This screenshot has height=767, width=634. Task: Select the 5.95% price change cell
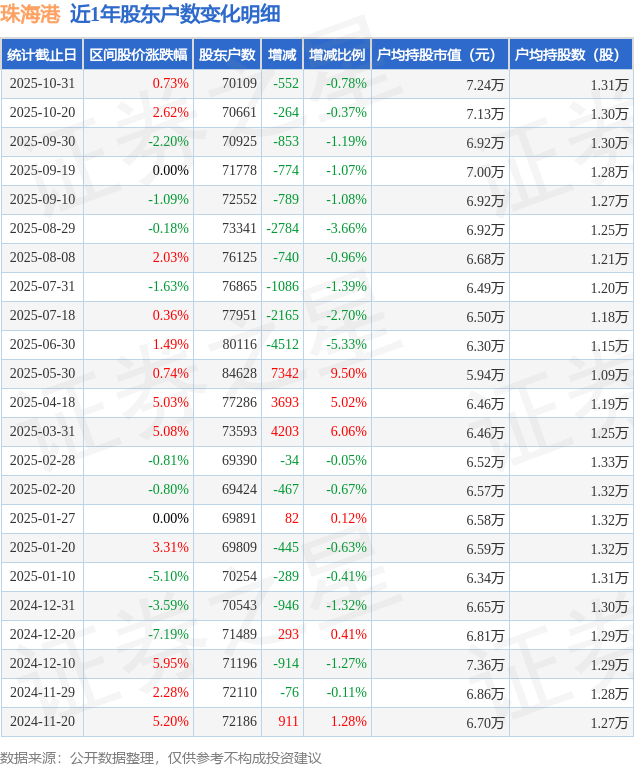[x=170, y=664]
